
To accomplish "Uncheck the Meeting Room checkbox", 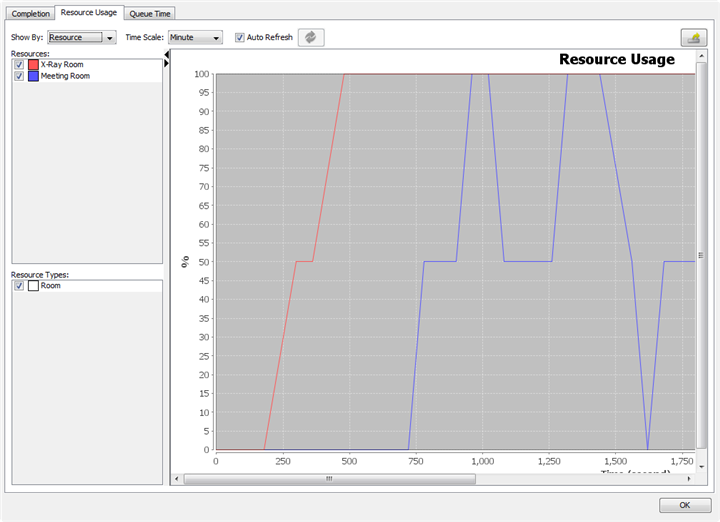I will pyautogui.click(x=19, y=76).
